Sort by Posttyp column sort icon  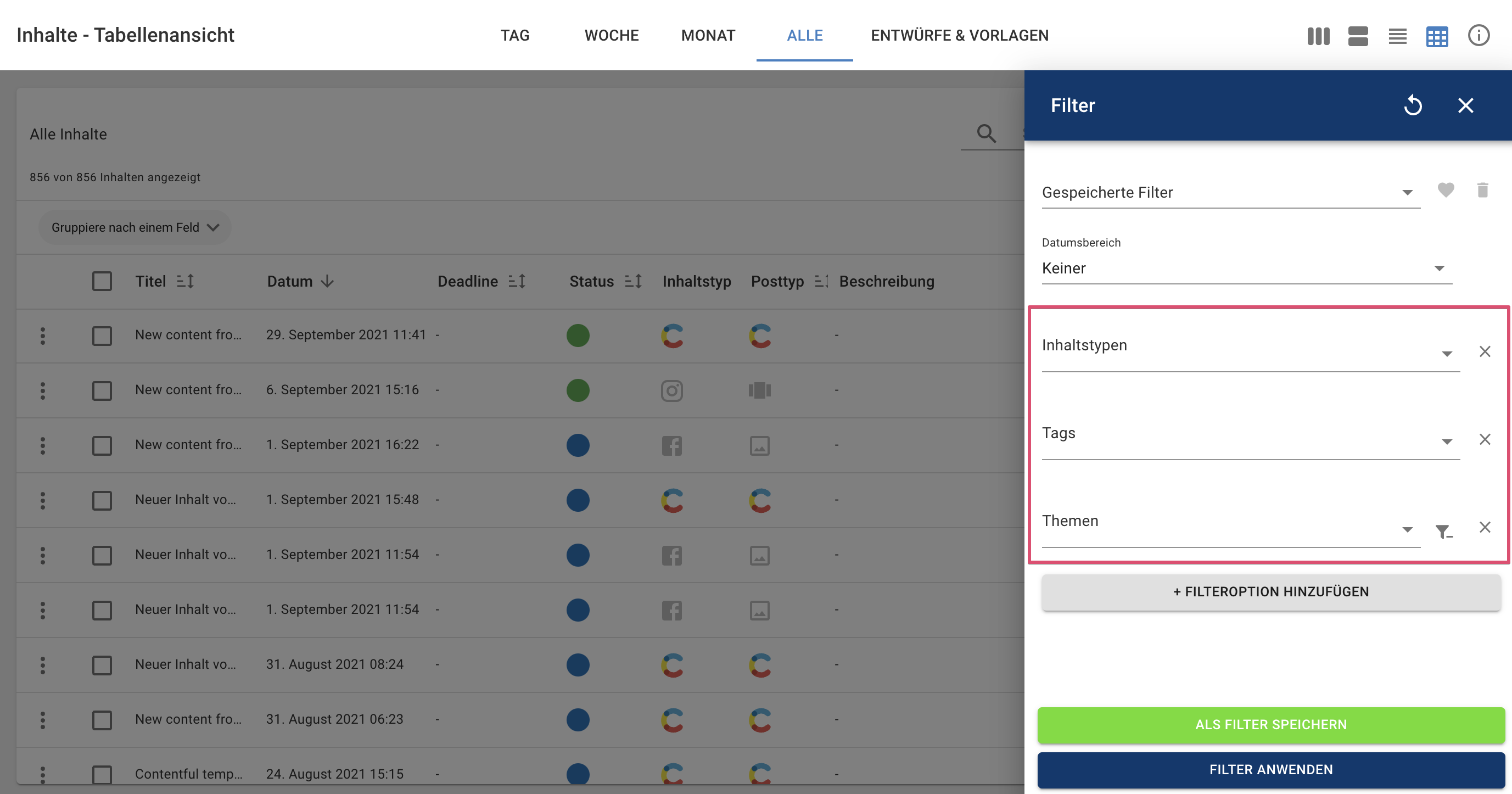pyautogui.click(x=821, y=281)
